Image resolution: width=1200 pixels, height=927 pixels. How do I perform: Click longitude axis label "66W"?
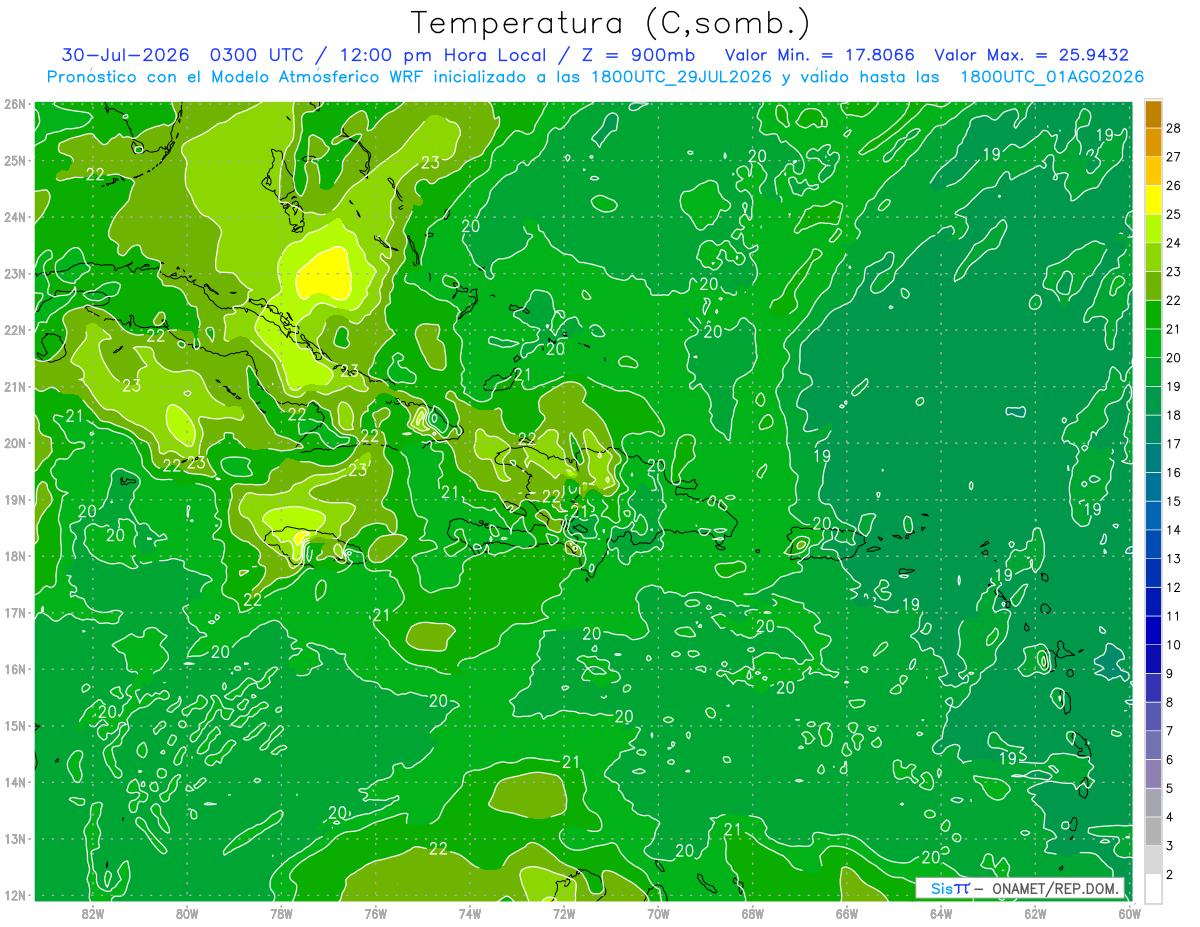pos(847,913)
